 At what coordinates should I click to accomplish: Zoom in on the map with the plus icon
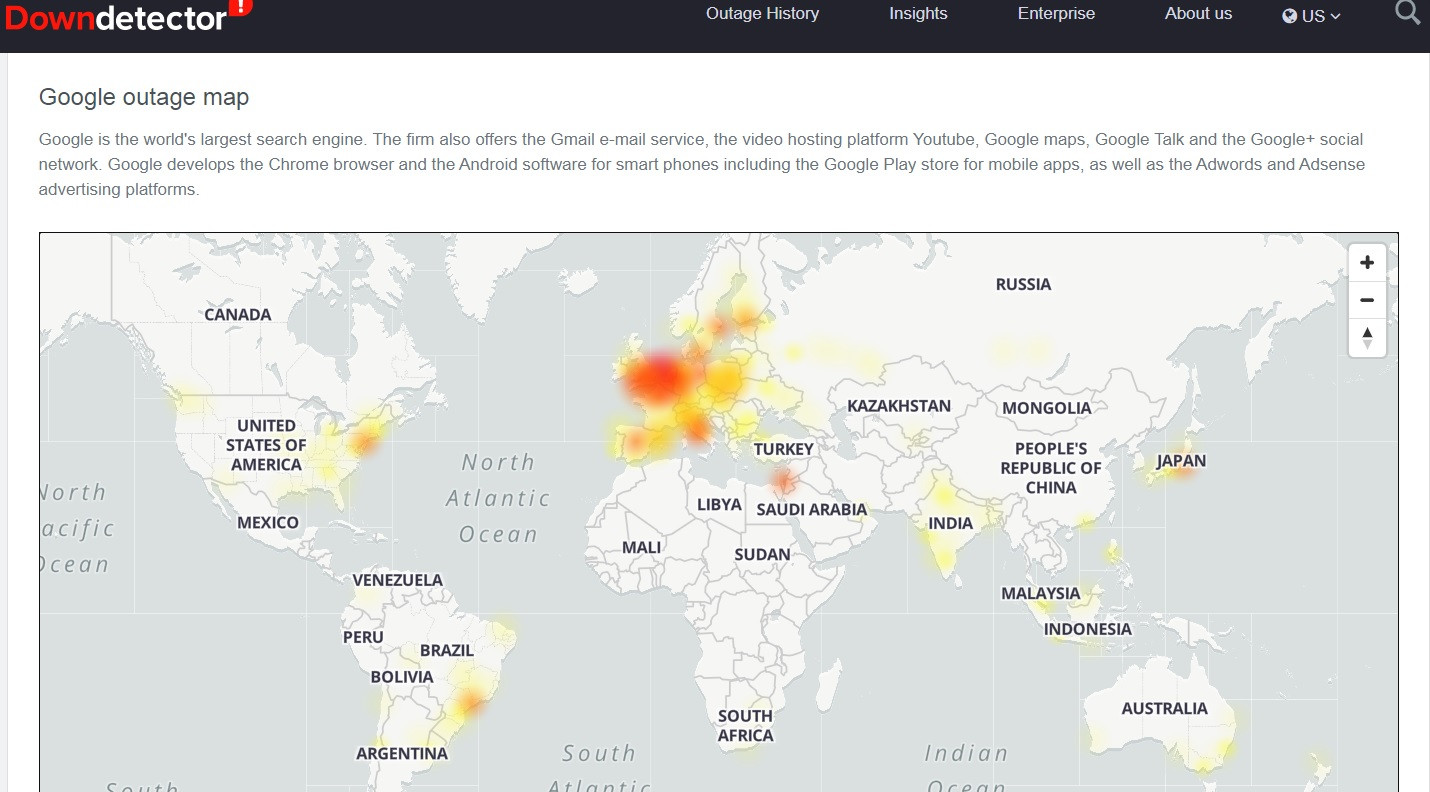(x=1367, y=261)
